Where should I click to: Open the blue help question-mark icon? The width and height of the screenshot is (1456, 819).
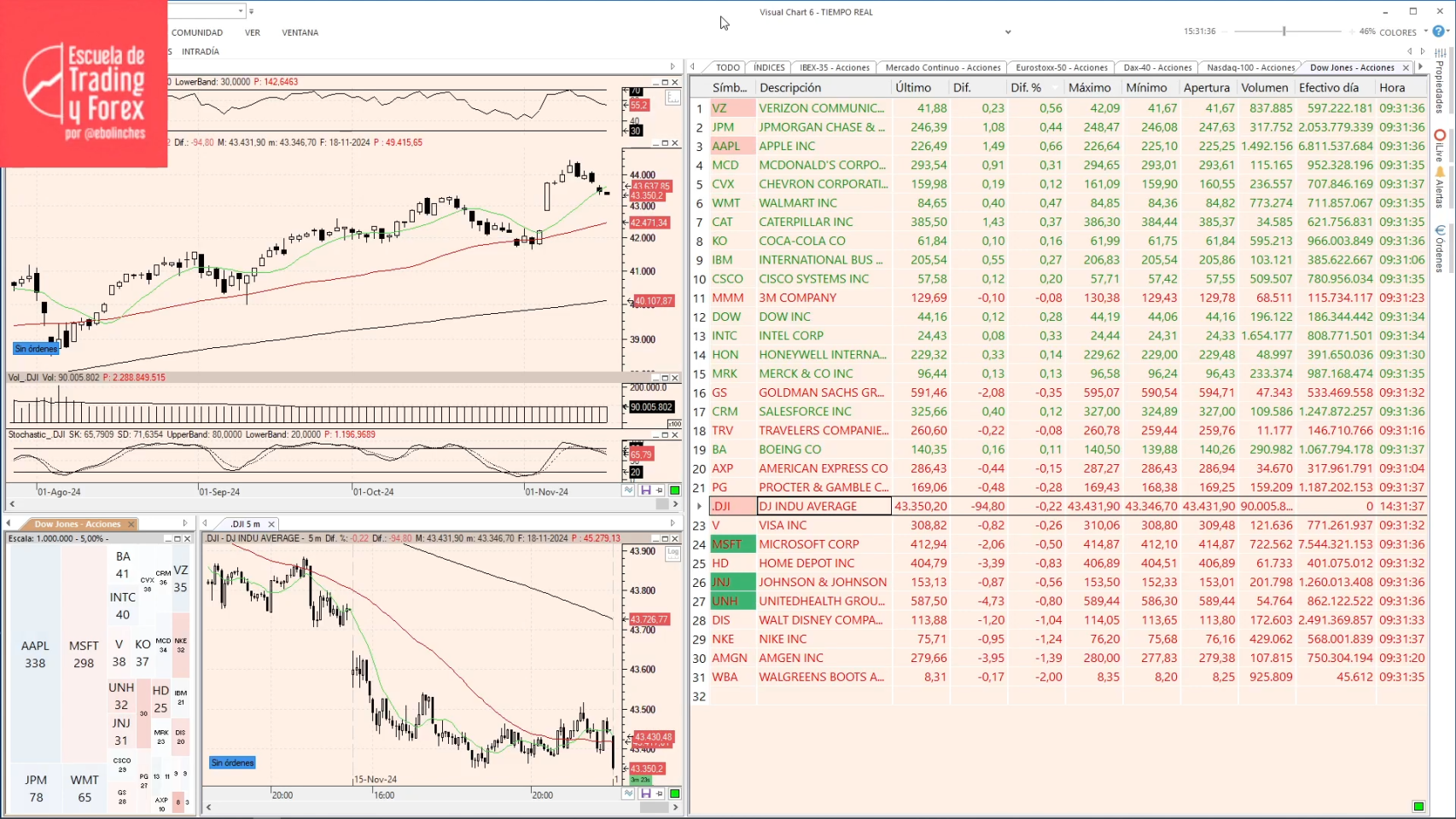1438,32
